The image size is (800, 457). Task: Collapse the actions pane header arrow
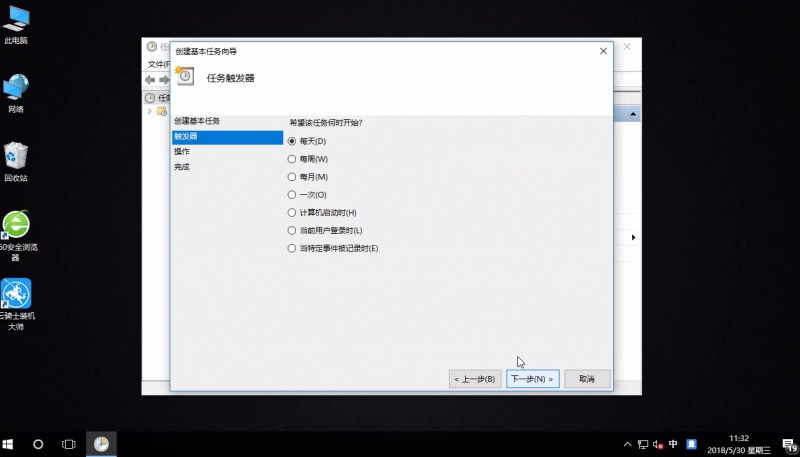(633, 114)
